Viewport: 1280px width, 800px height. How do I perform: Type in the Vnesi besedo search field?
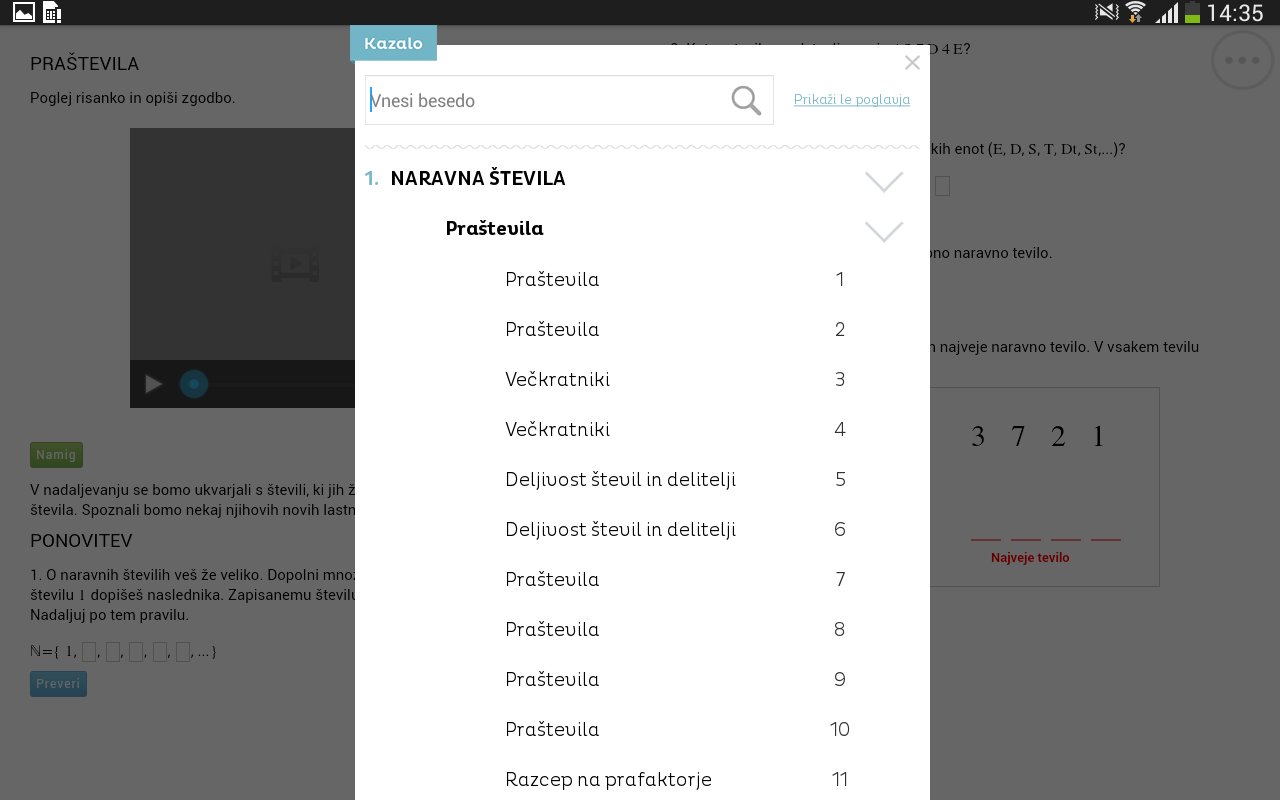[x=545, y=100]
